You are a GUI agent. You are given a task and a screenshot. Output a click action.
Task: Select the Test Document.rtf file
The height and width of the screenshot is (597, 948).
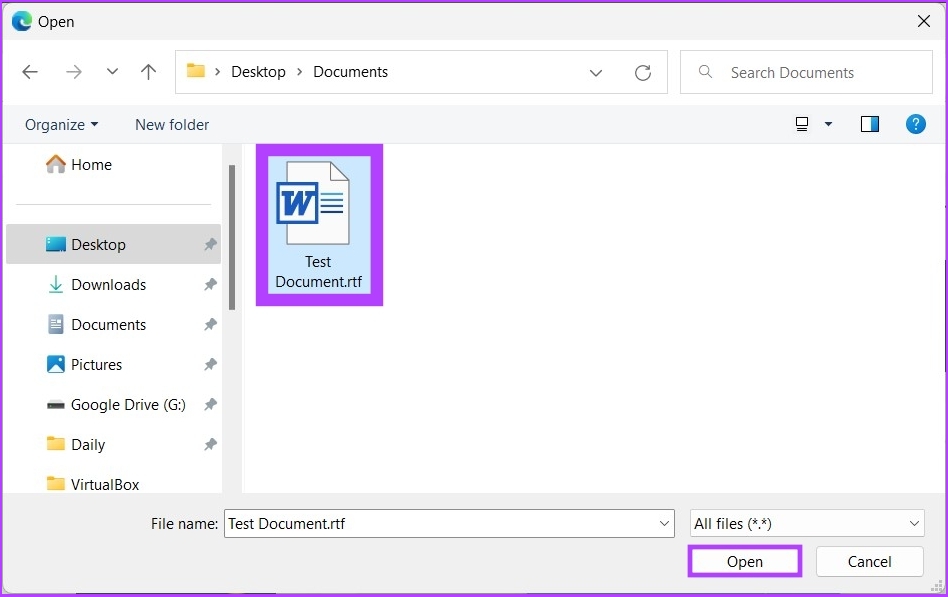(x=317, y=224)
